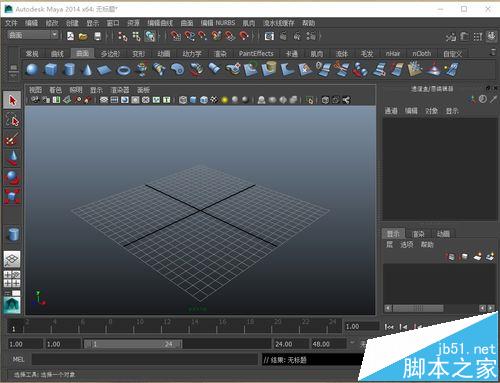The width and height of the screenshot is (500, 383).
Task: Switch to the nCloth shelf tab
Action: [421, 53]
